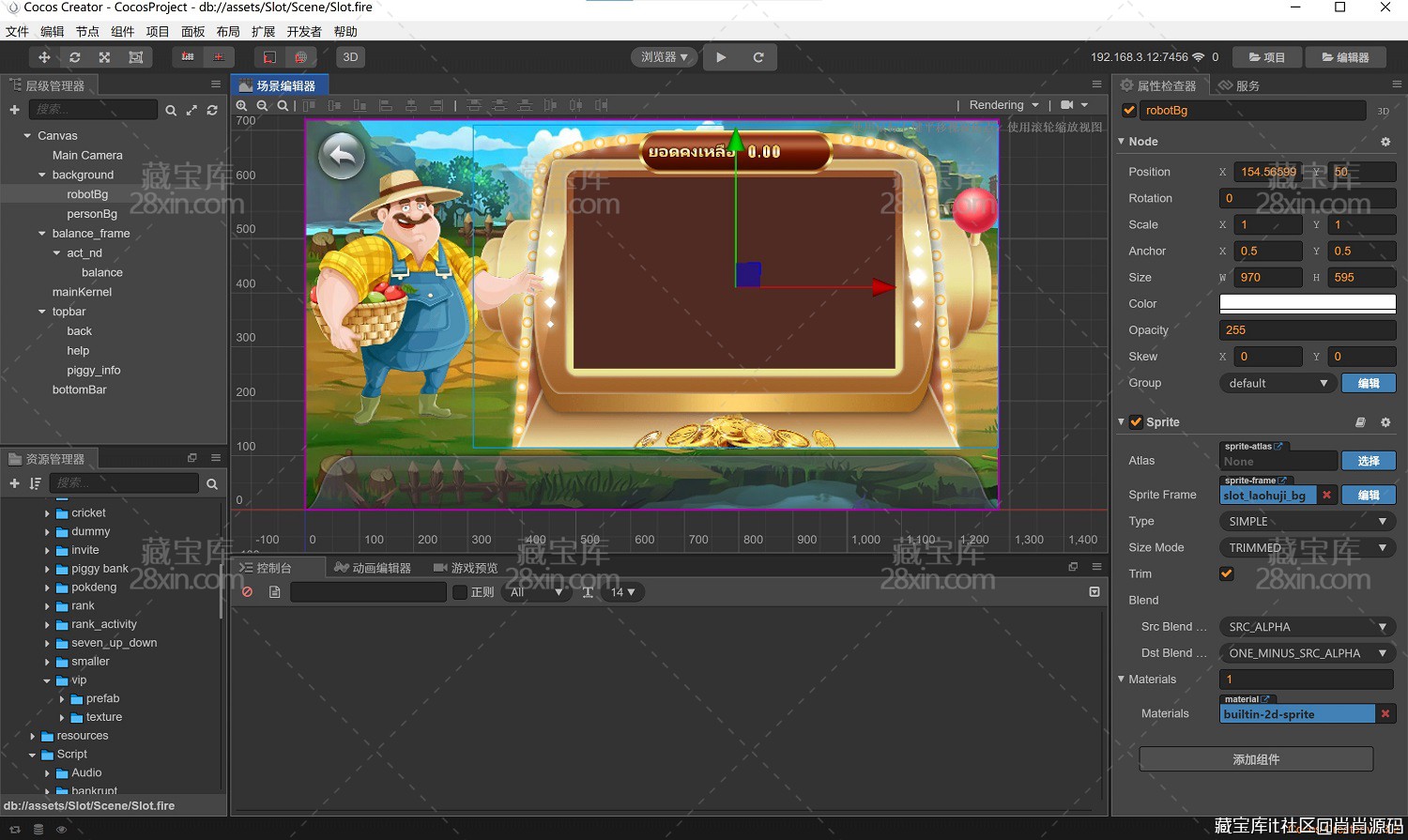
Task: Open 编辑器 folder button at top right
Action: tap(1345, 57)
